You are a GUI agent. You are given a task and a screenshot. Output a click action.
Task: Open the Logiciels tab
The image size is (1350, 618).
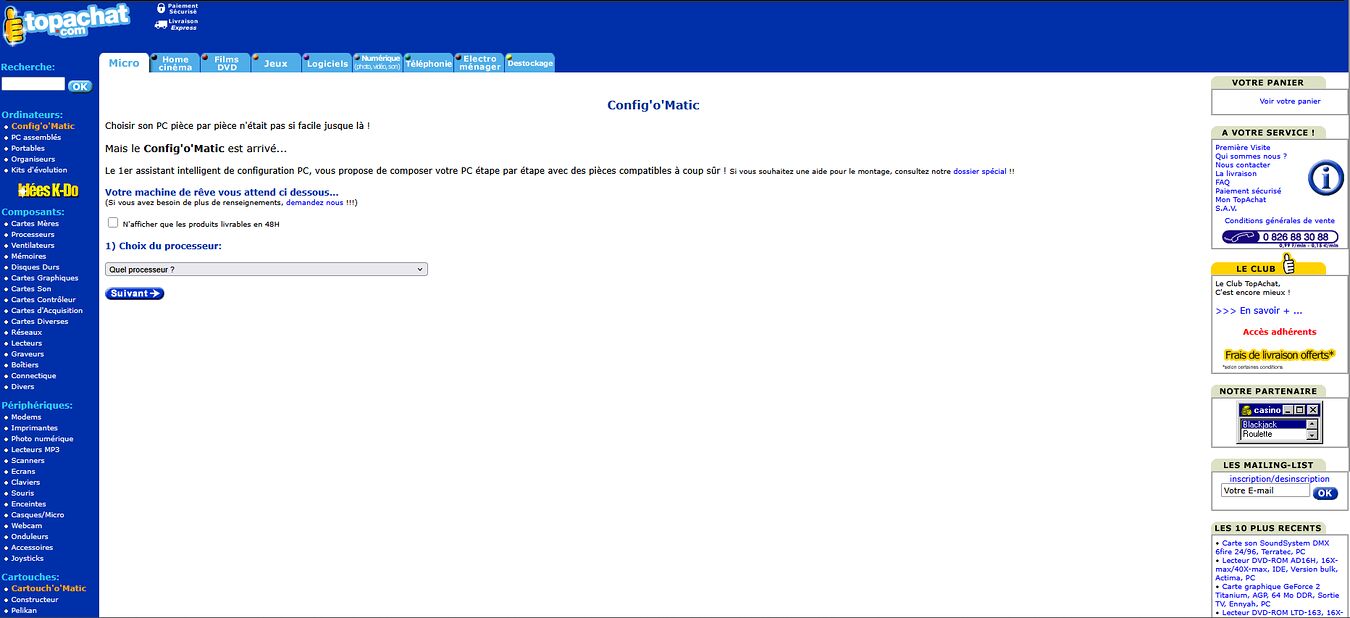(327, 63)
